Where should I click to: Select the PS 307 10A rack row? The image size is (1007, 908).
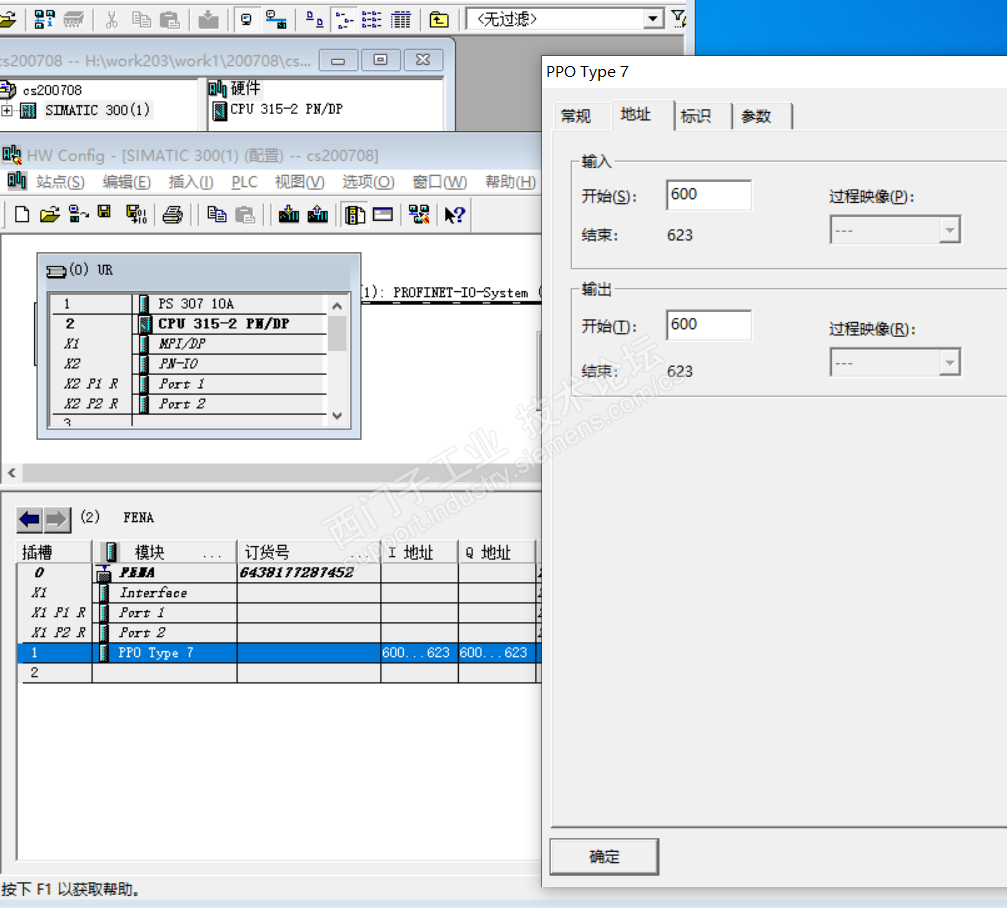[x=189, y=304]
